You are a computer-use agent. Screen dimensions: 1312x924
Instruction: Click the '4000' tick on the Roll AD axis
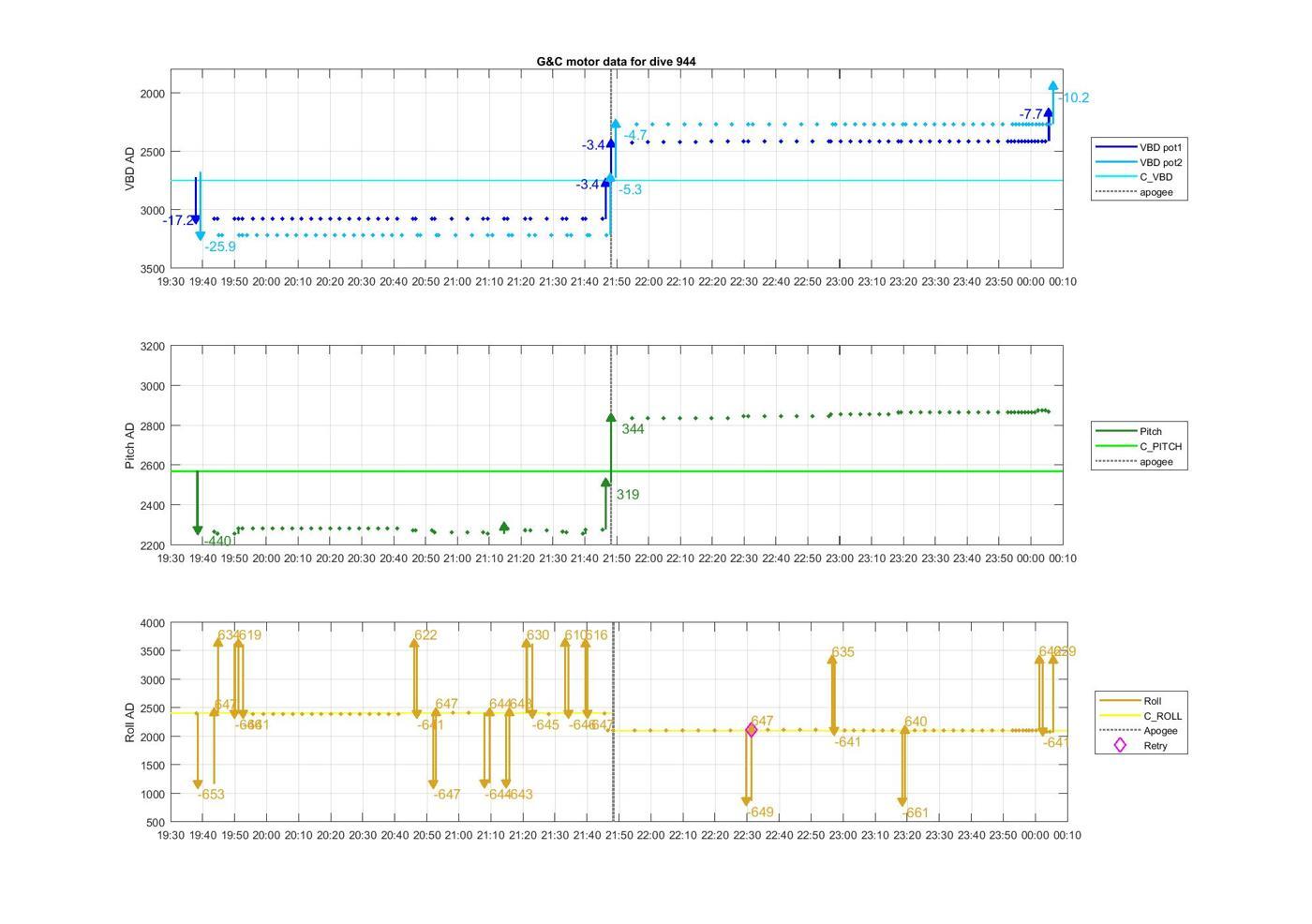point(152,623)
